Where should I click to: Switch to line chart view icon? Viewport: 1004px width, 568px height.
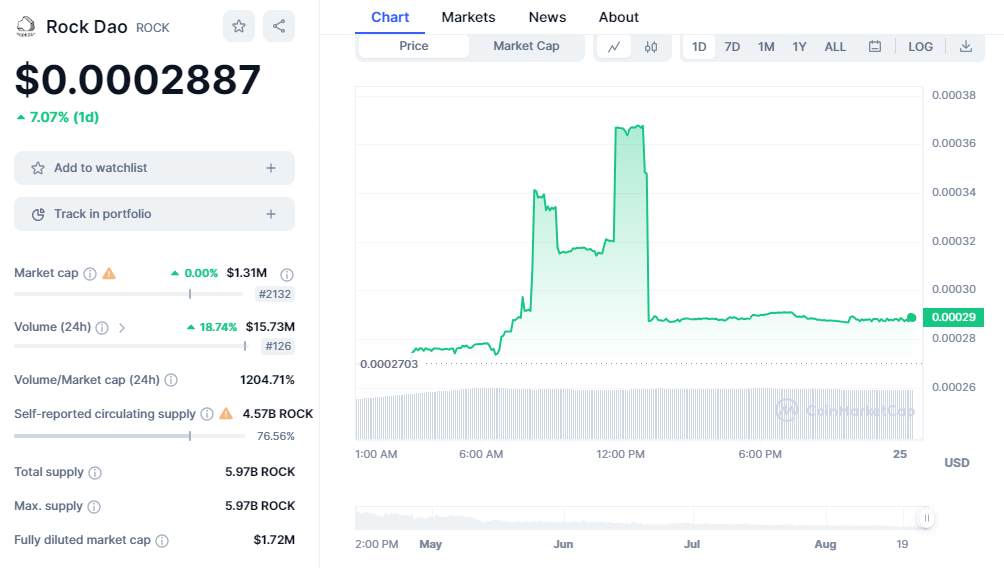(614, 47)
